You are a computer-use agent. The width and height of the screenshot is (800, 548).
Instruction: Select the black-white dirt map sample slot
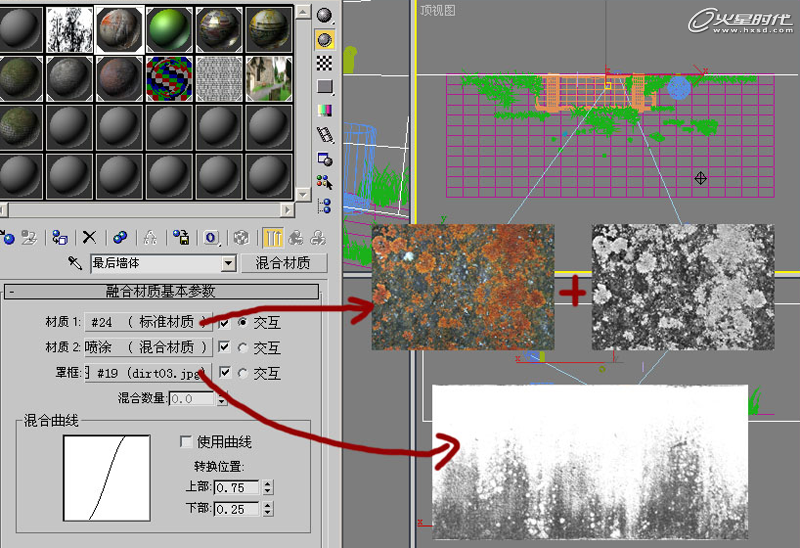(x=70, y=30)
